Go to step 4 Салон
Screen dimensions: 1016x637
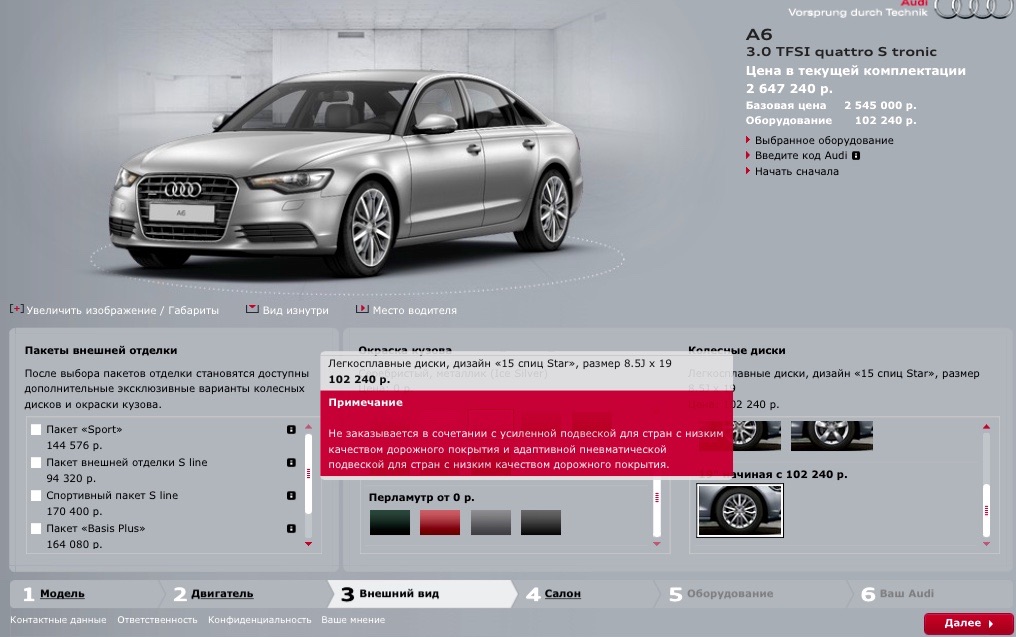click(x=562, y=594)
